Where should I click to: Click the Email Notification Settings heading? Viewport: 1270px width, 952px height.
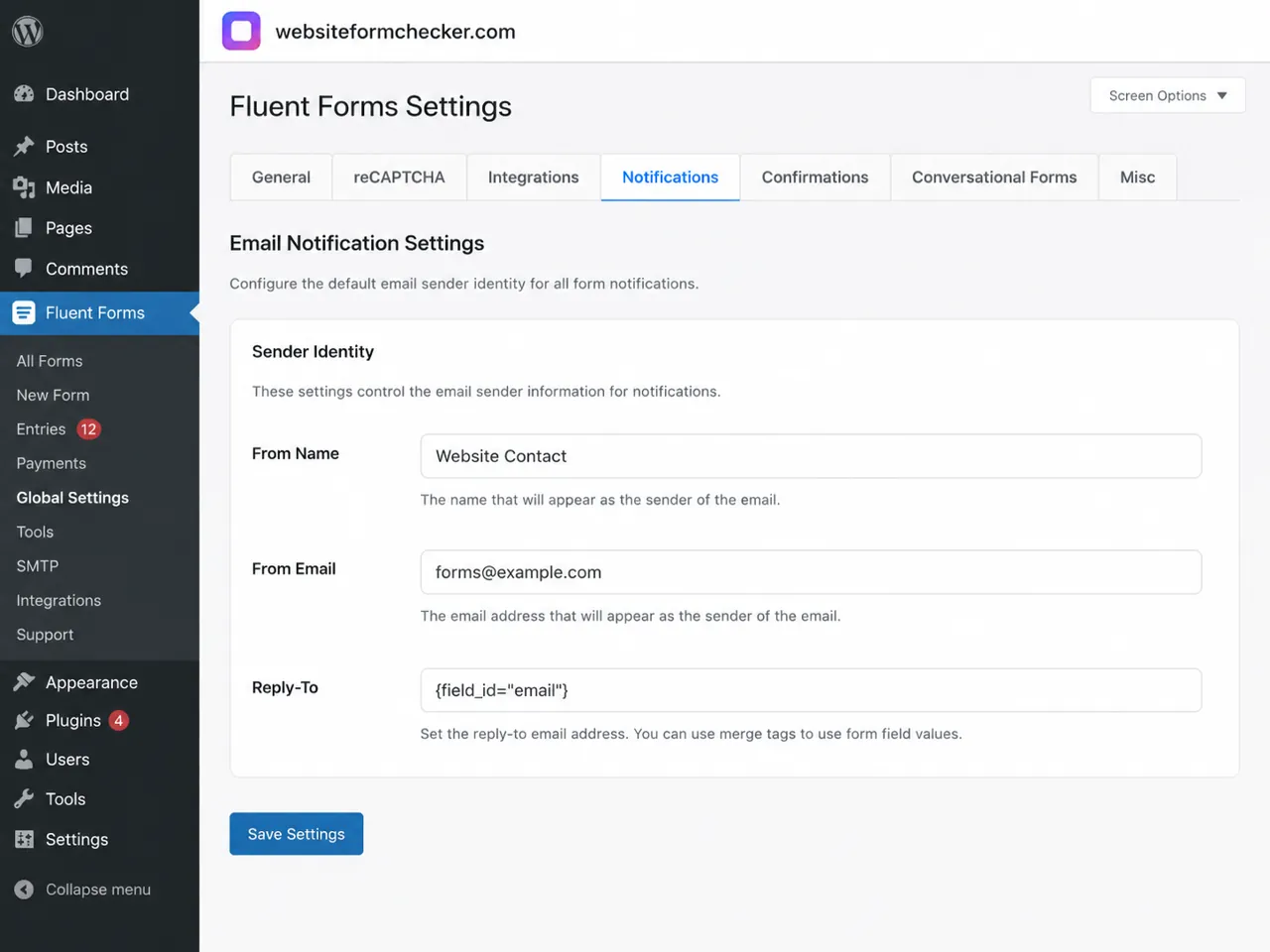356,243
